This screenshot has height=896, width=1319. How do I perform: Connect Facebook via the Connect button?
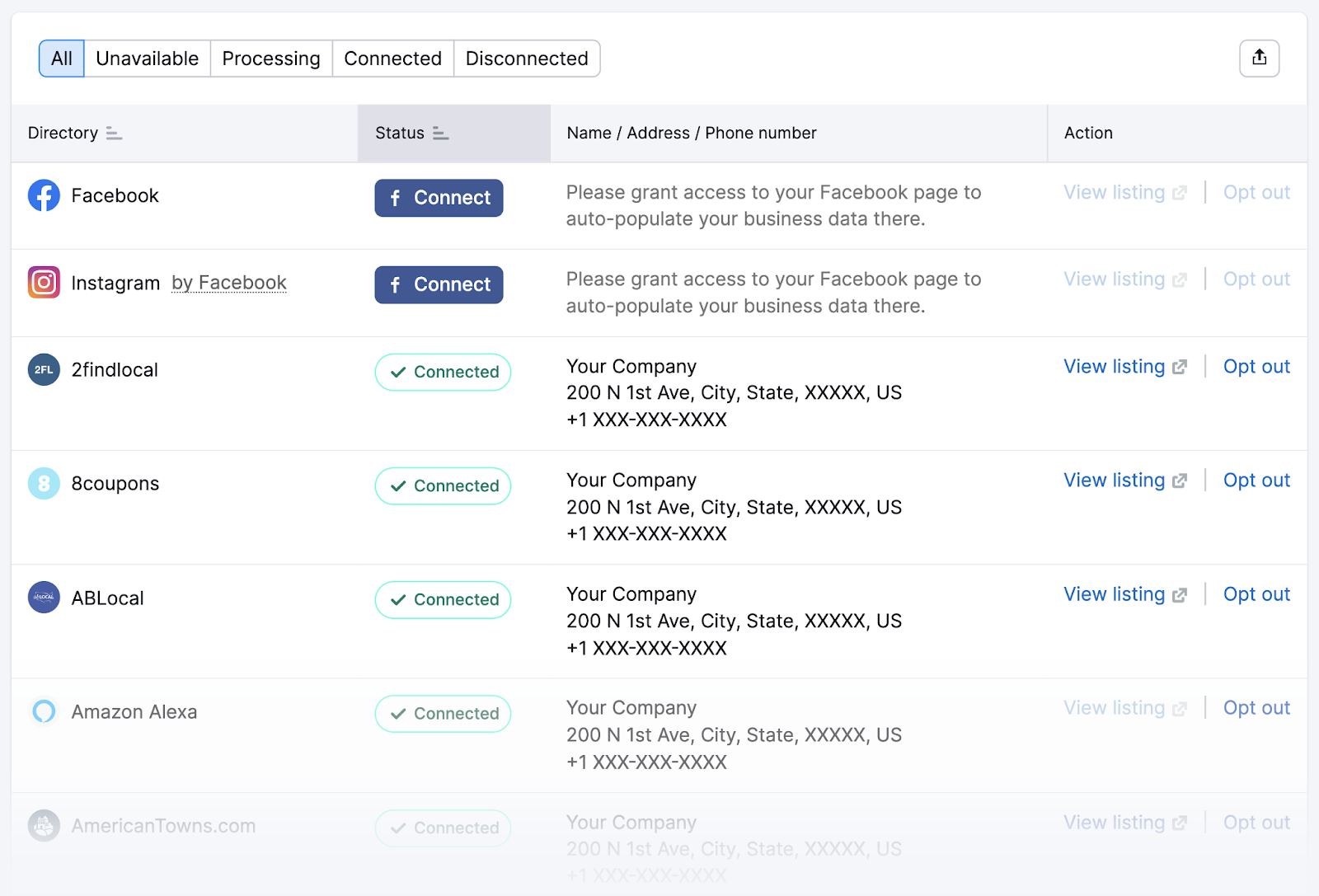pos(439,198)
